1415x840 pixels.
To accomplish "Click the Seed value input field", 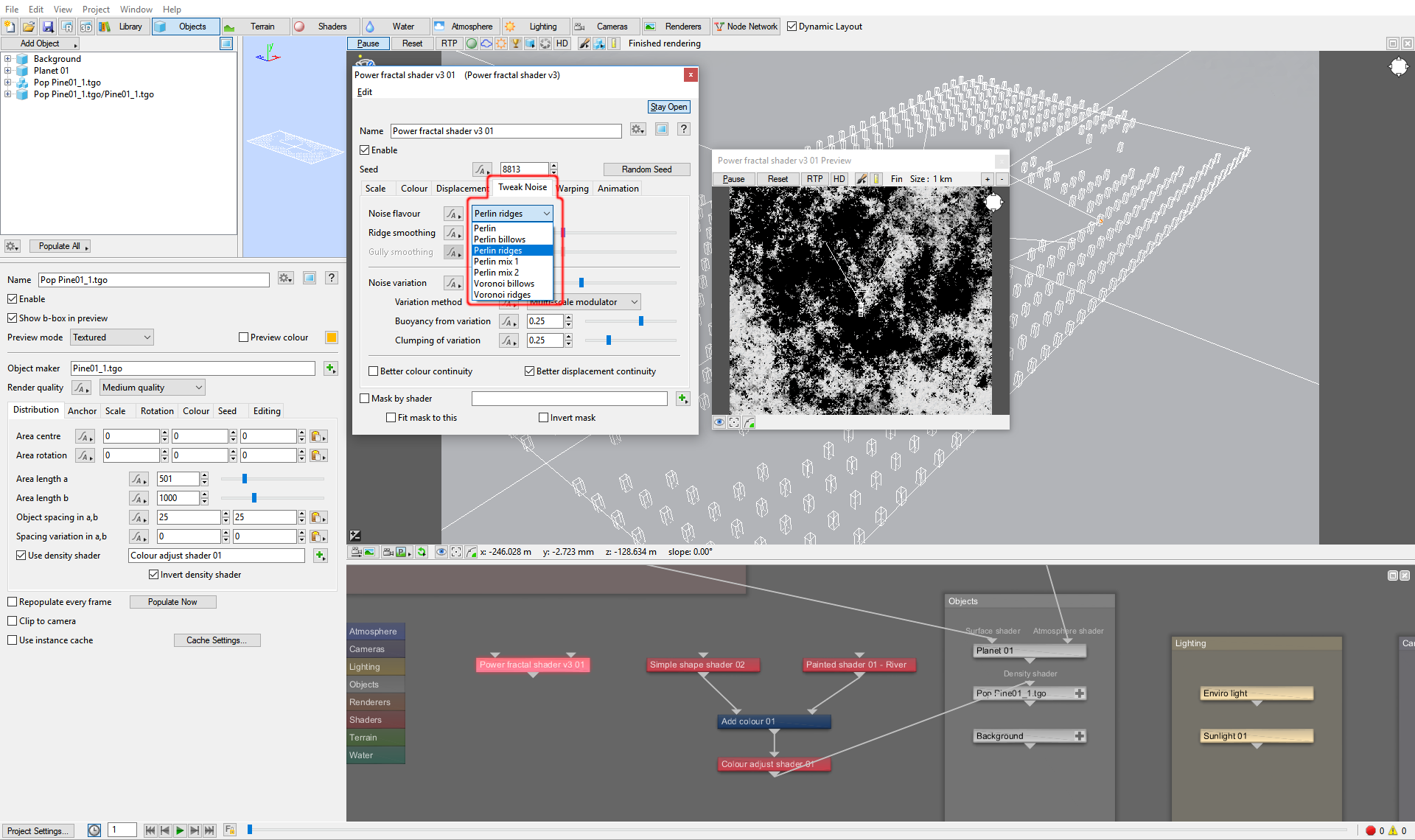I will 524,169.
